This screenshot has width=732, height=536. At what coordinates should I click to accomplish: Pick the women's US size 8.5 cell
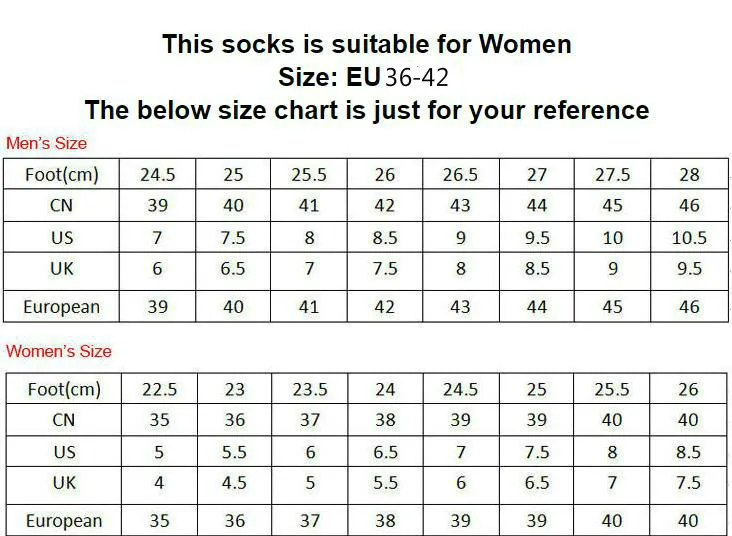click(x=689, y=452)
